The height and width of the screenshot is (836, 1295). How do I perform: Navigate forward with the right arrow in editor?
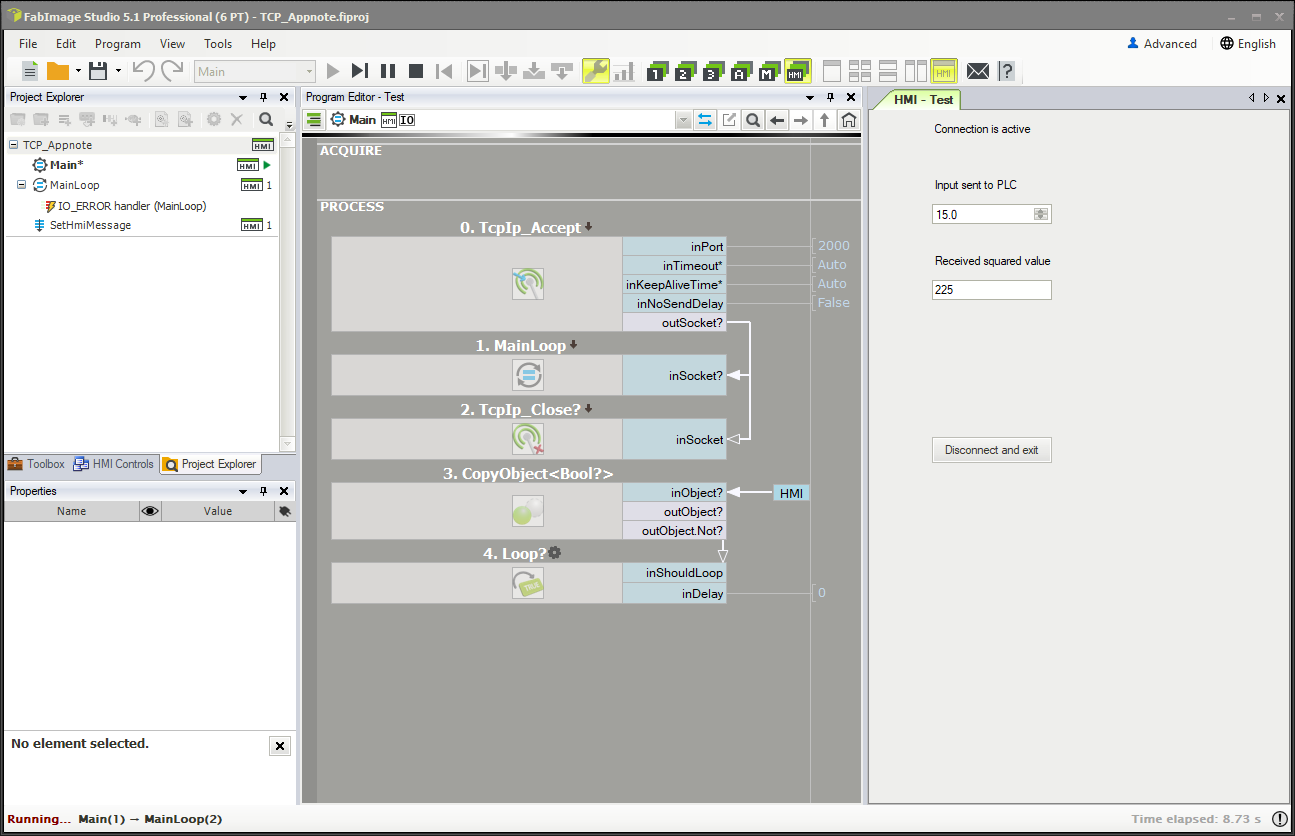[801, 120]
